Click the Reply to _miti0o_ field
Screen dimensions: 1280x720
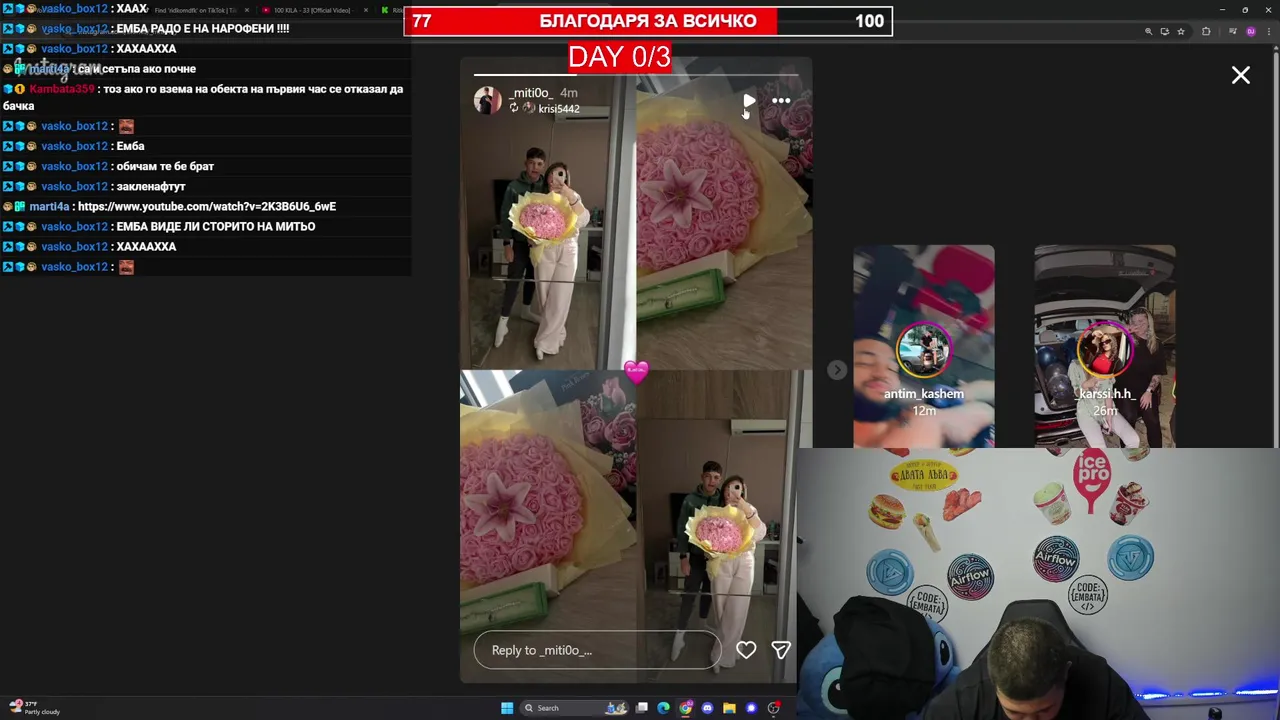pos(597,650)
